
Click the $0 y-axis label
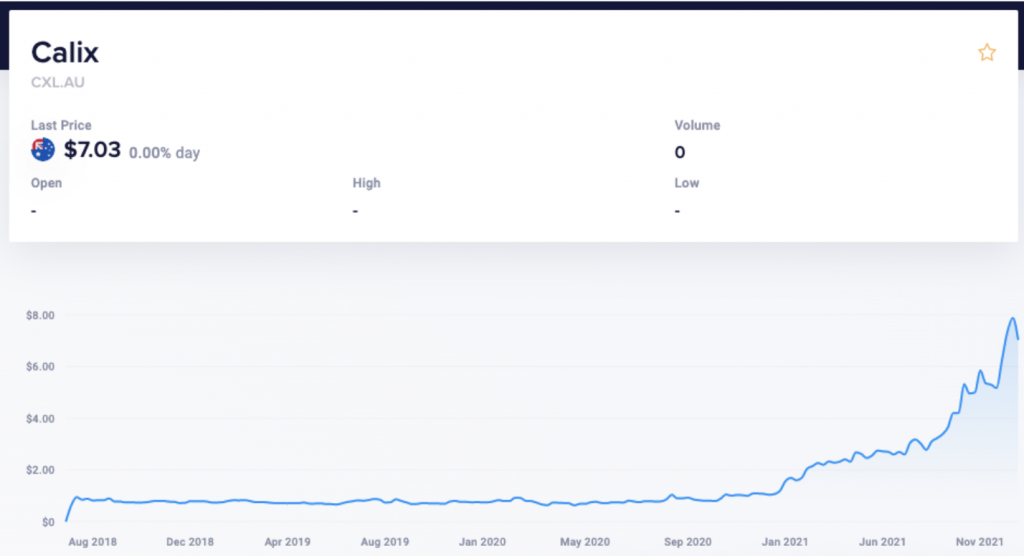click(48, 522)
